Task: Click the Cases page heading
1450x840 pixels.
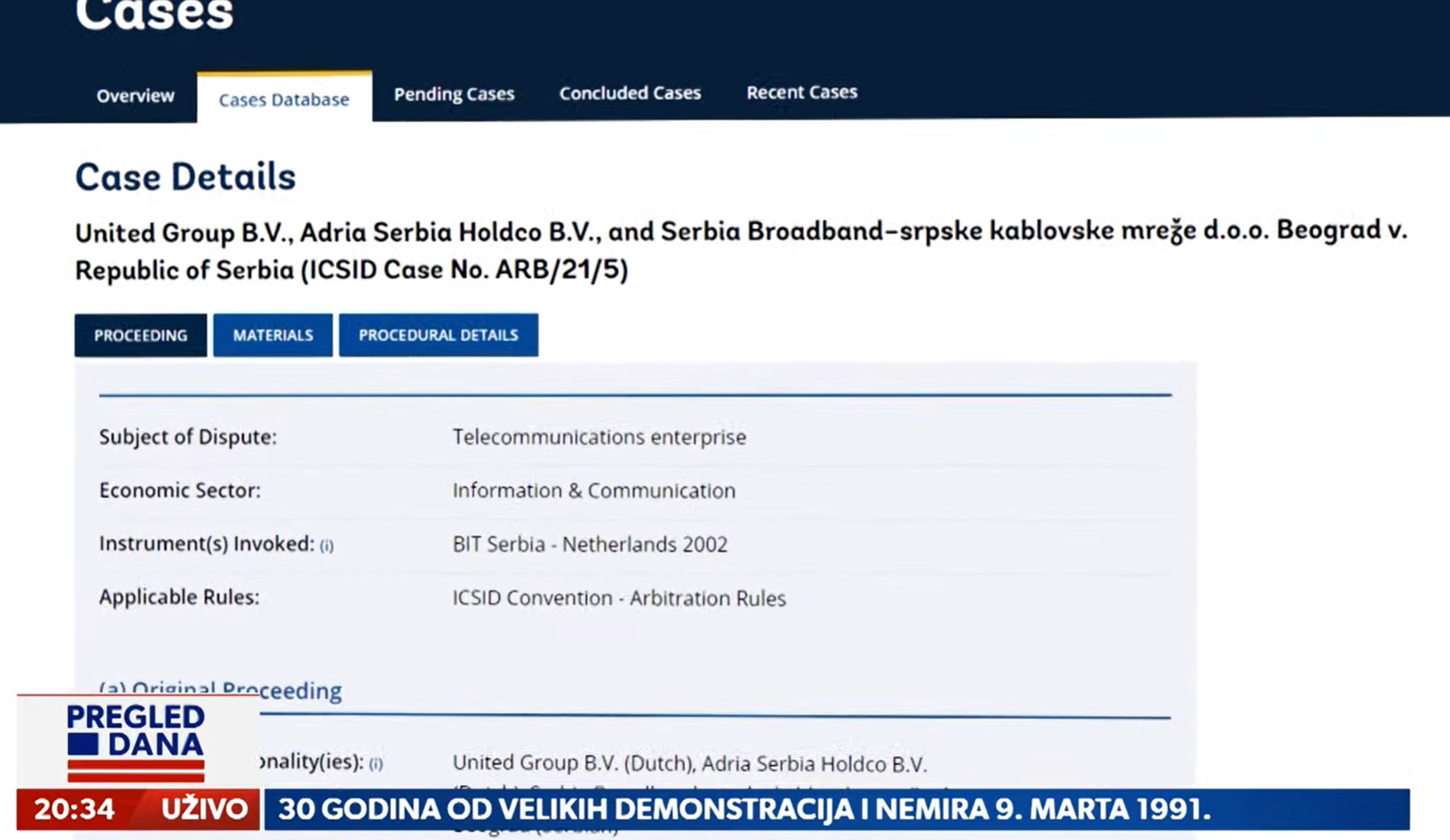Action: pos(153,13)
